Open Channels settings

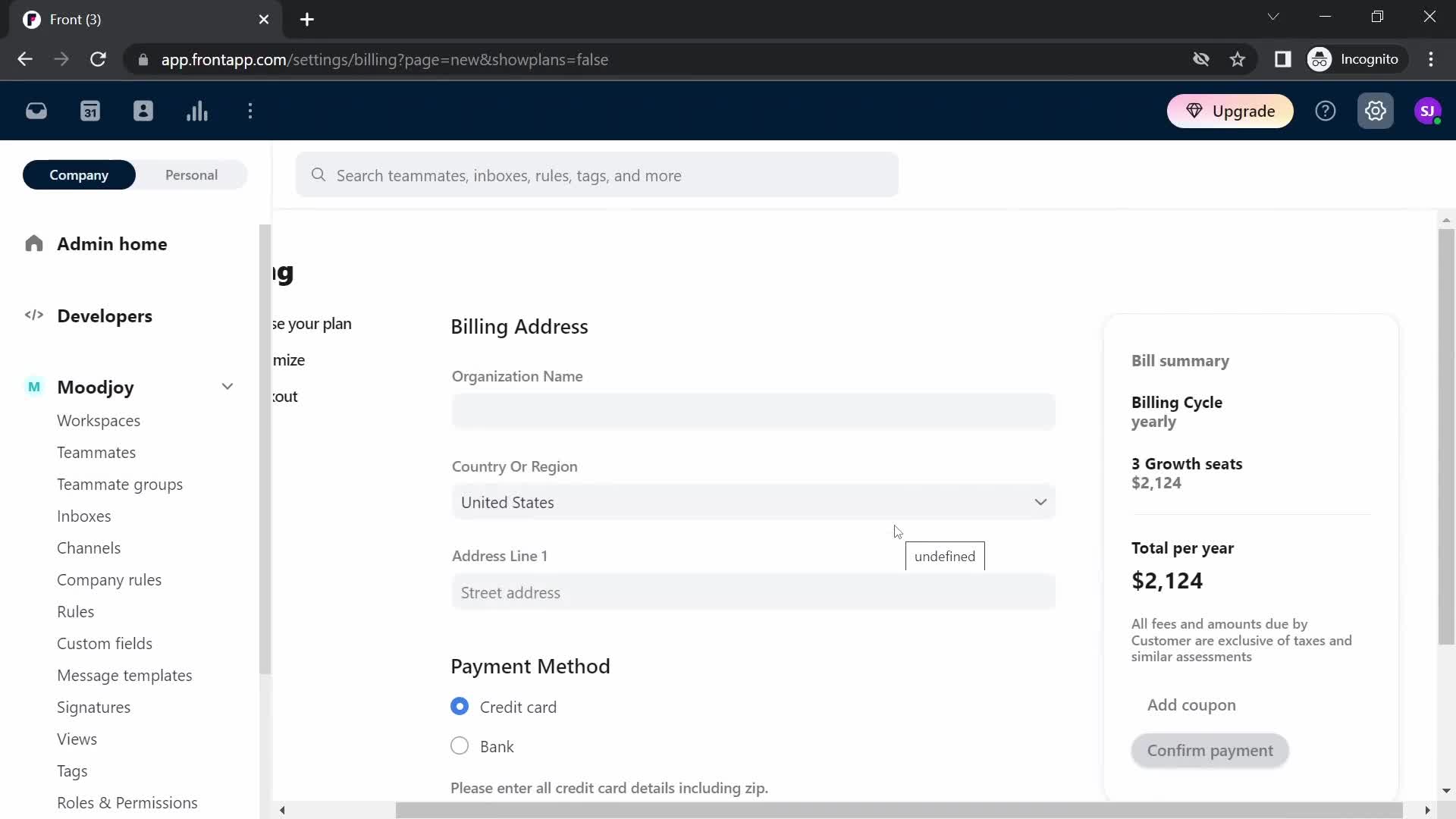[89, 548]
